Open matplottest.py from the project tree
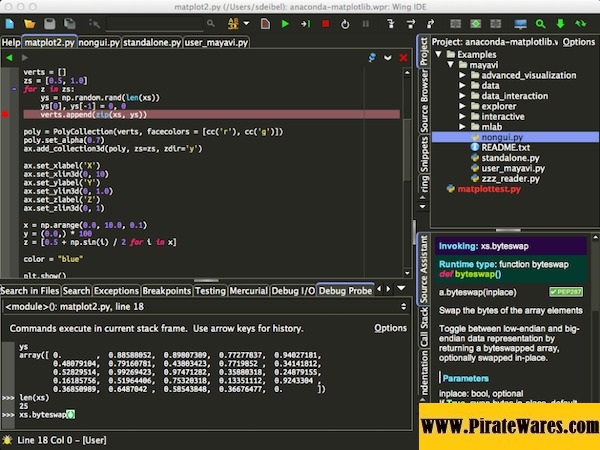This screenshot has height=450, width=600. pyautogui.click(x=490, y=187)
